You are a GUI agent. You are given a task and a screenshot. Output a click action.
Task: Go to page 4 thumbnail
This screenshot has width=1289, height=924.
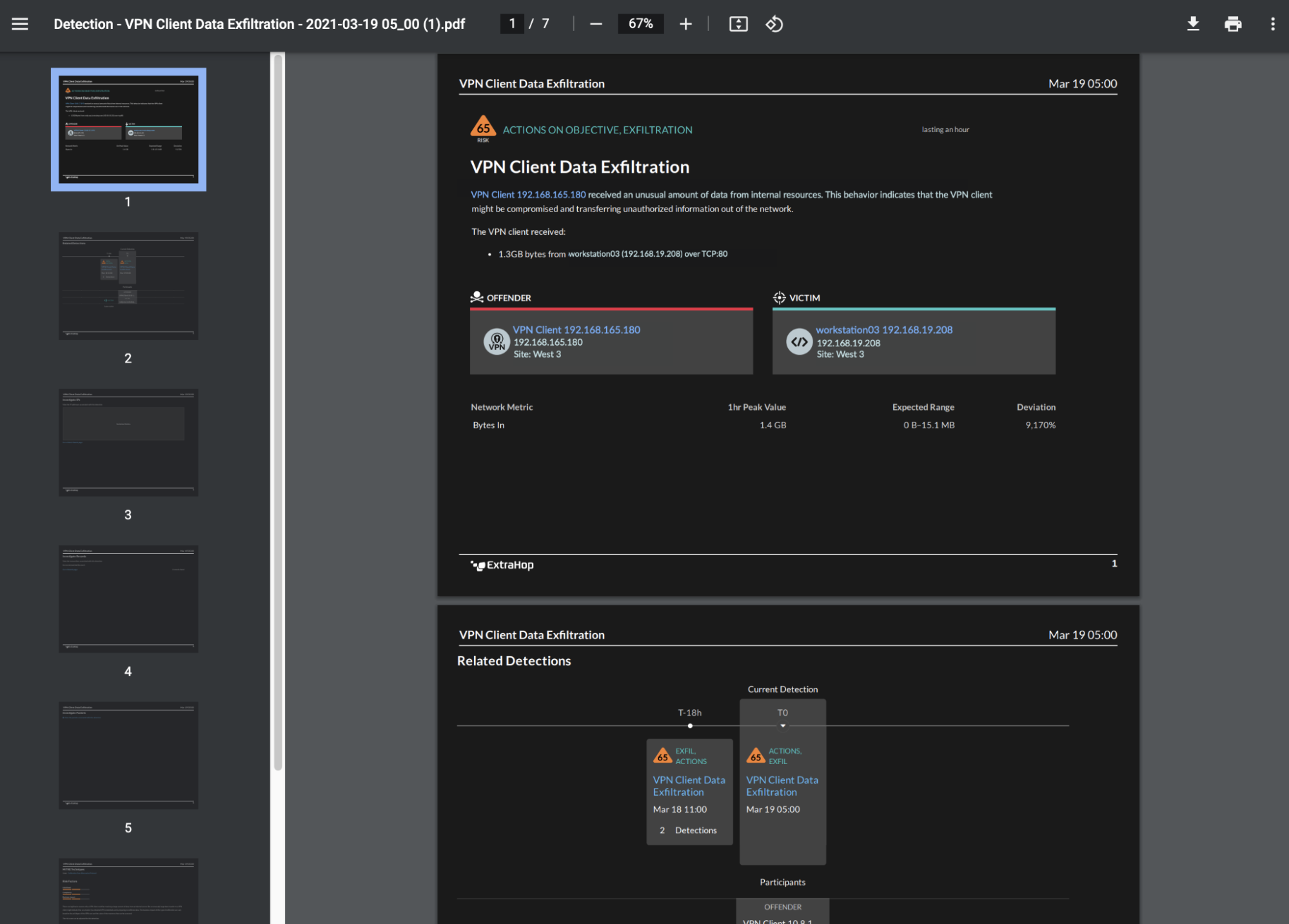pos(128,599)
